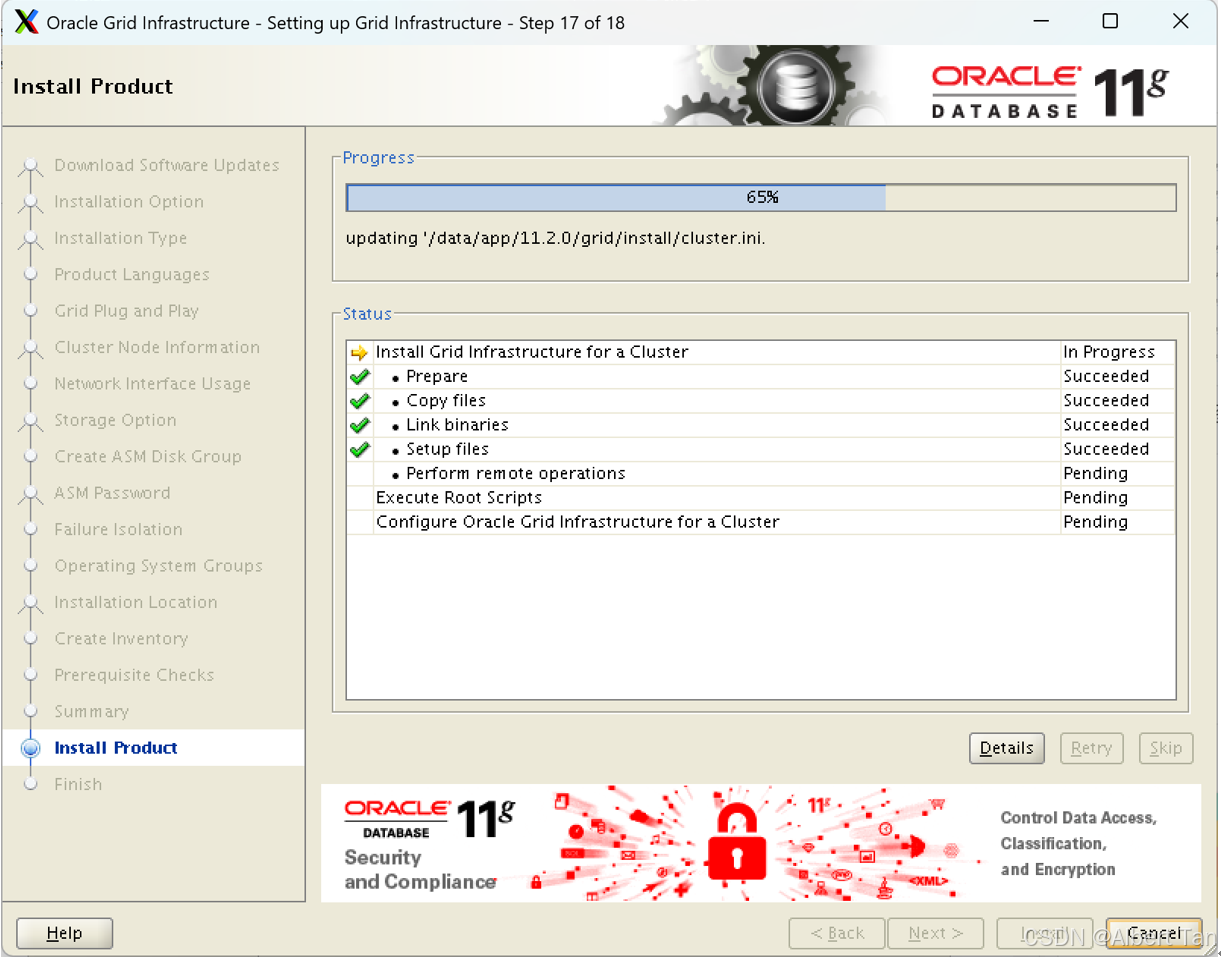Click the 65% progress bar

click(x=761, y=198)
